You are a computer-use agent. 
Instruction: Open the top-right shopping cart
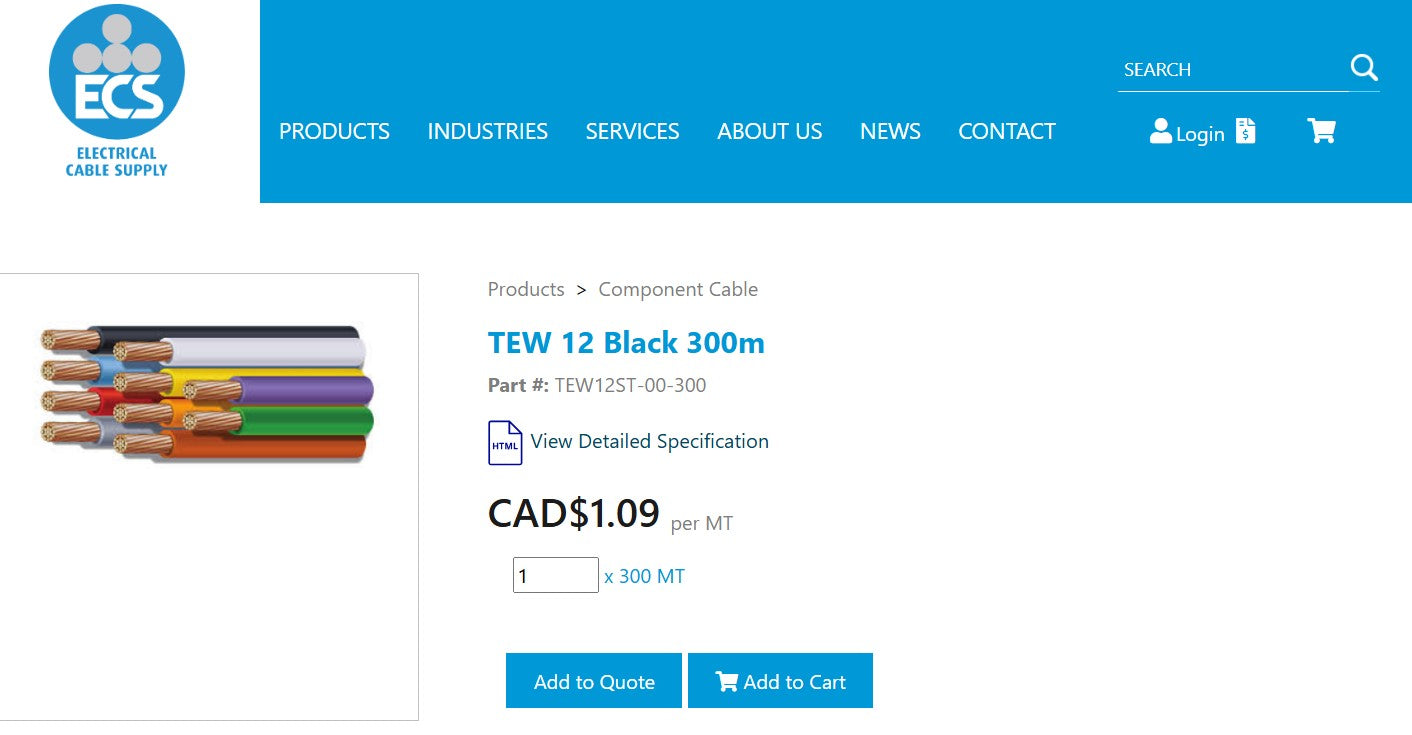(1322, 131)
